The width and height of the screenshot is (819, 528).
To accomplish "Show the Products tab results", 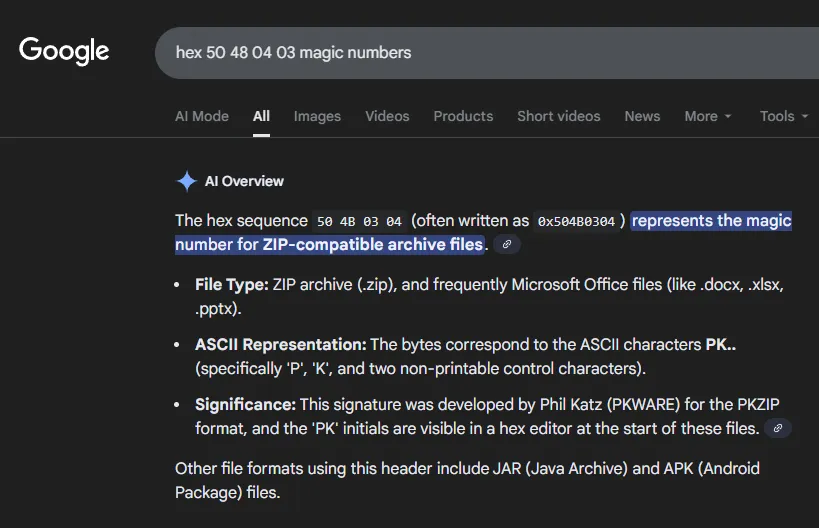I will click(x=463, y=116).
